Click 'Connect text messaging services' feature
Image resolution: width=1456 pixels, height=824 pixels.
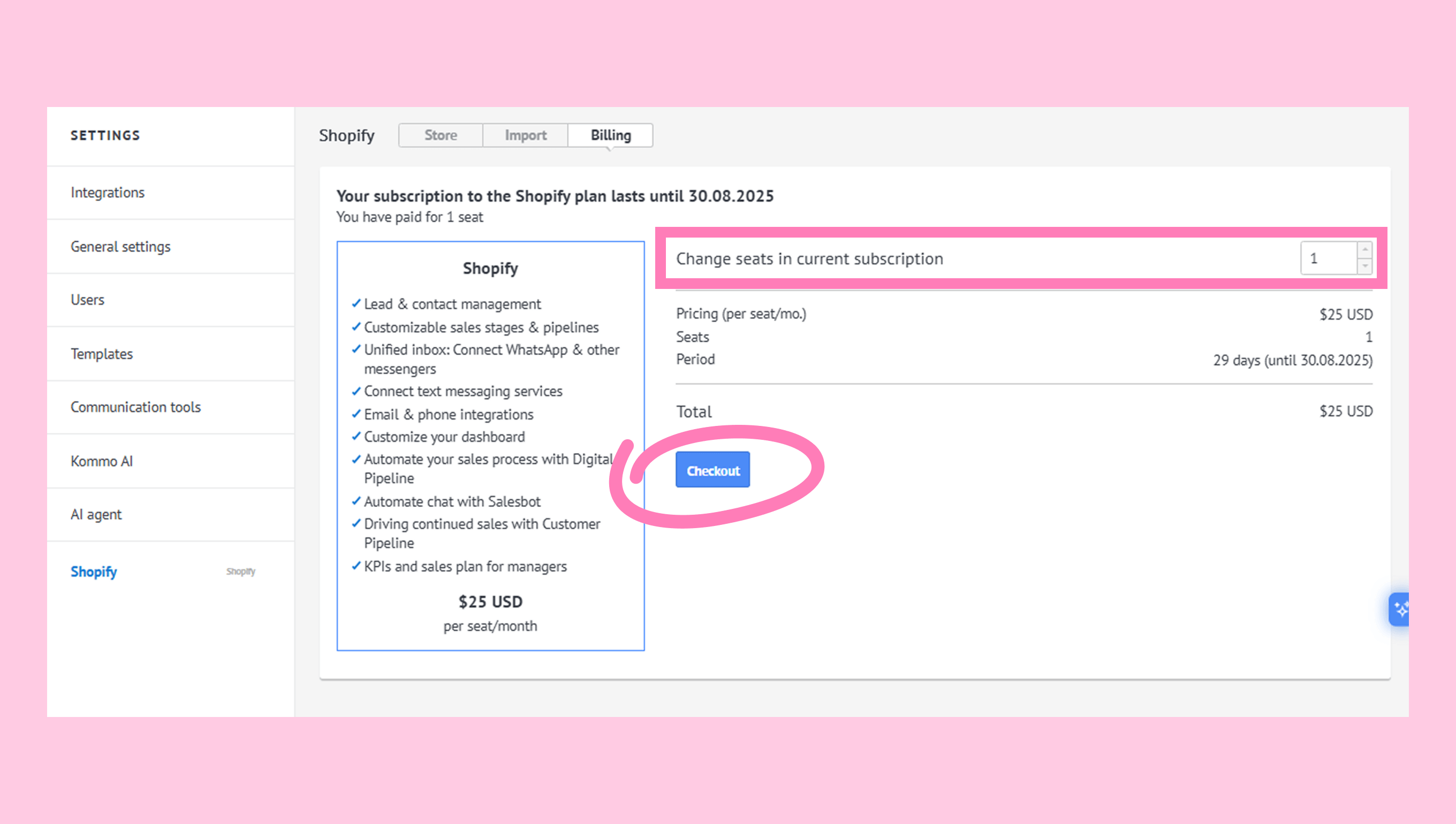(463, 391)
